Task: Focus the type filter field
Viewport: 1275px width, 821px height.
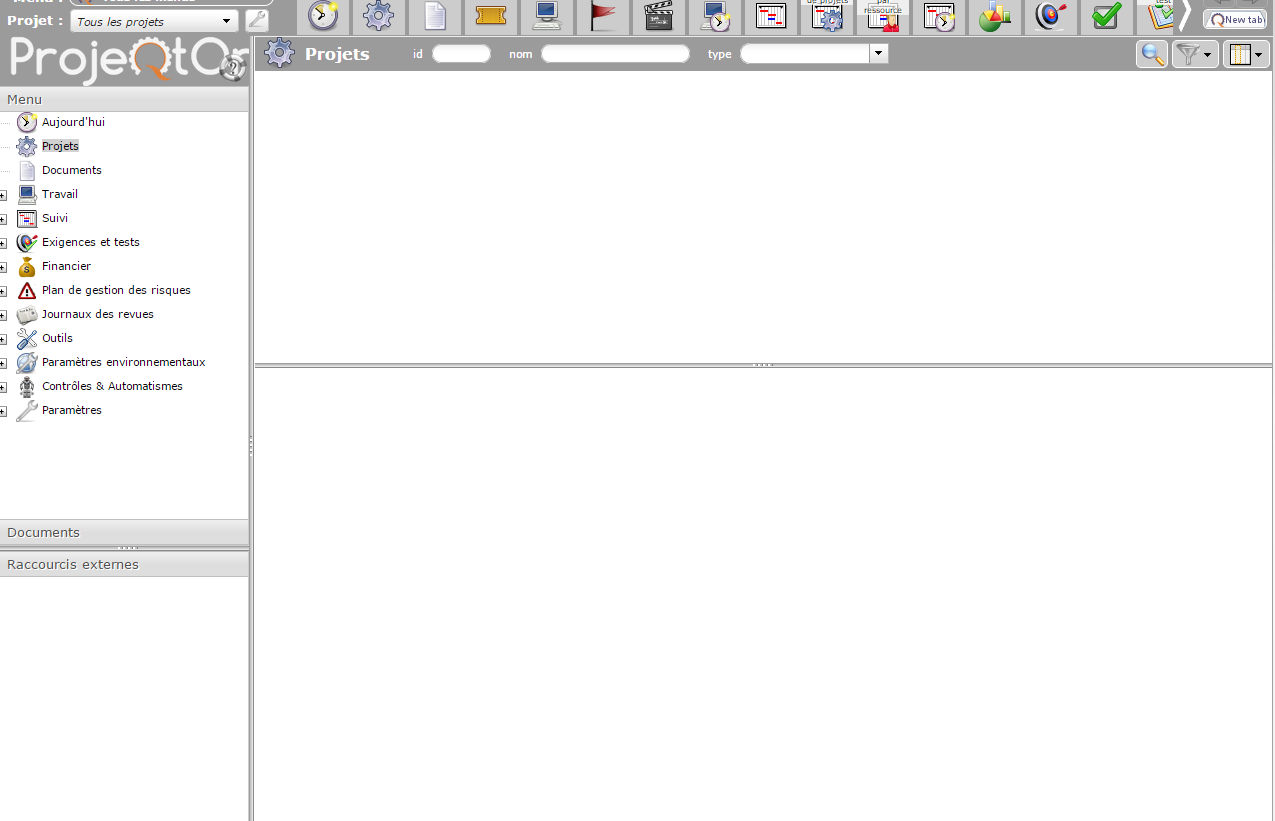Action: (805, 54)
